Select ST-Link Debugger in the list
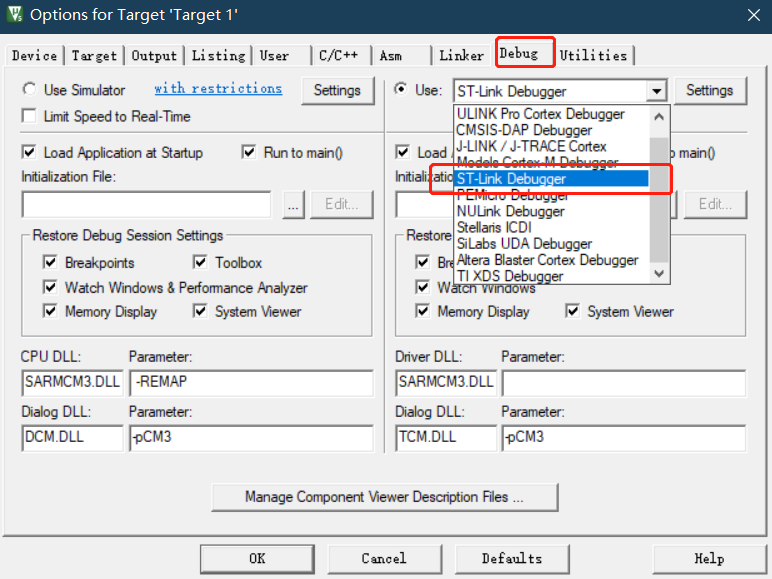The width and height of the screenshot is (772, 579). (551, 179)
